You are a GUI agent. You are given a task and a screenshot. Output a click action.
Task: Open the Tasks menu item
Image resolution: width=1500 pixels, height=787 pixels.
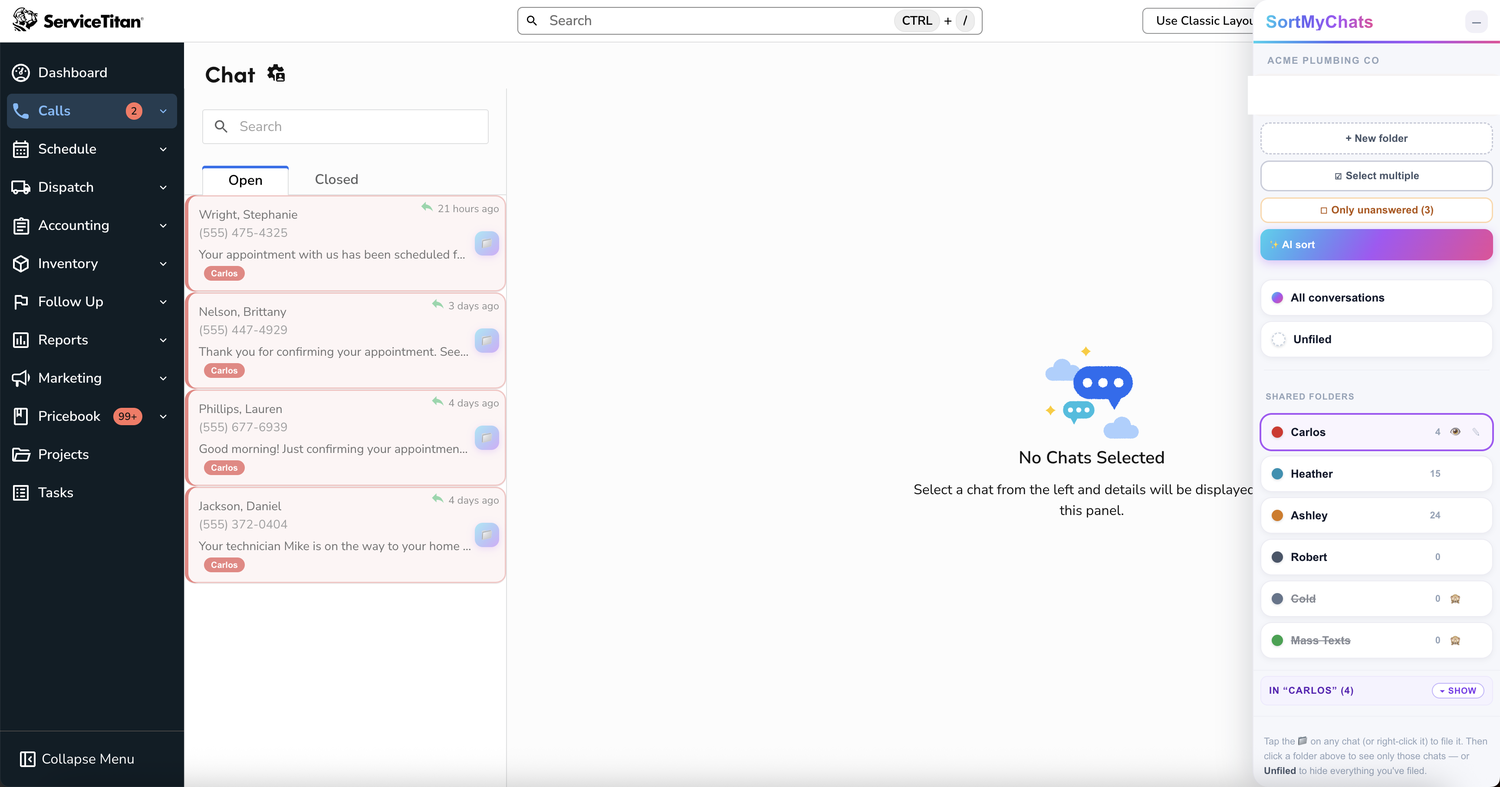click(x=92, y=493)
